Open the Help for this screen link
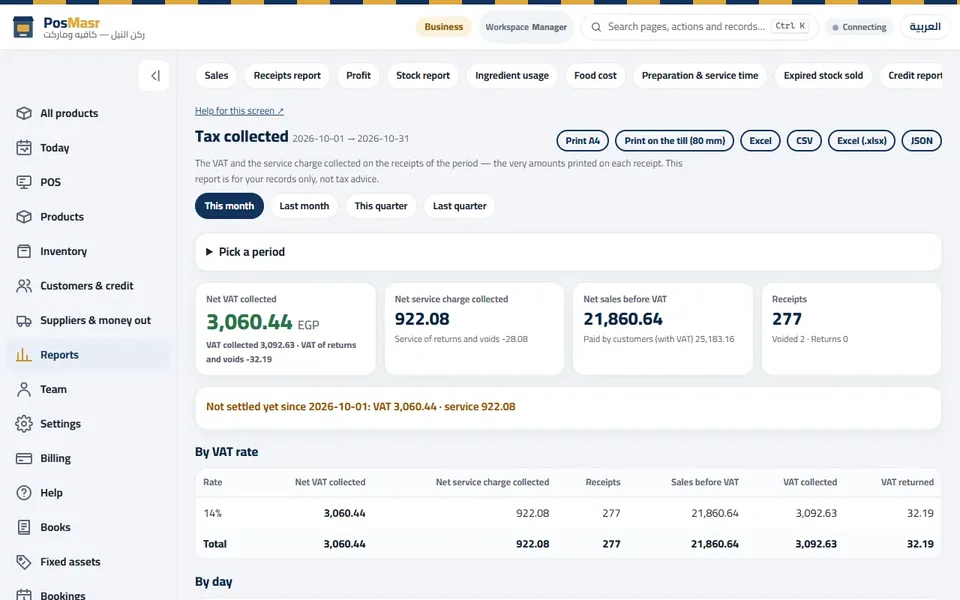This screenshot has height=600, width=960. (239, 111)
